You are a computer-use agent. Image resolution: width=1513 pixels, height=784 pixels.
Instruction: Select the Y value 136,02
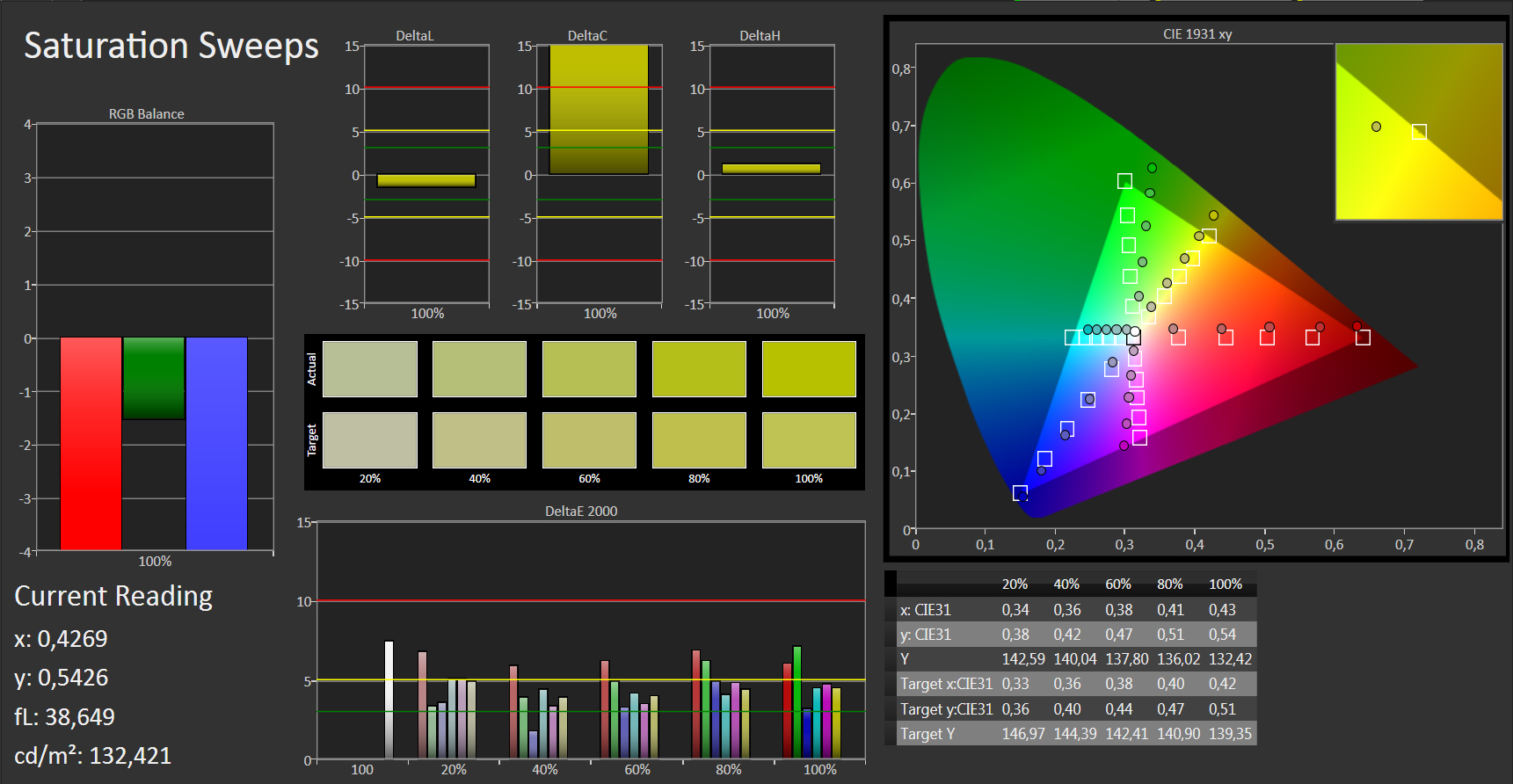[x=1179, y=659]
